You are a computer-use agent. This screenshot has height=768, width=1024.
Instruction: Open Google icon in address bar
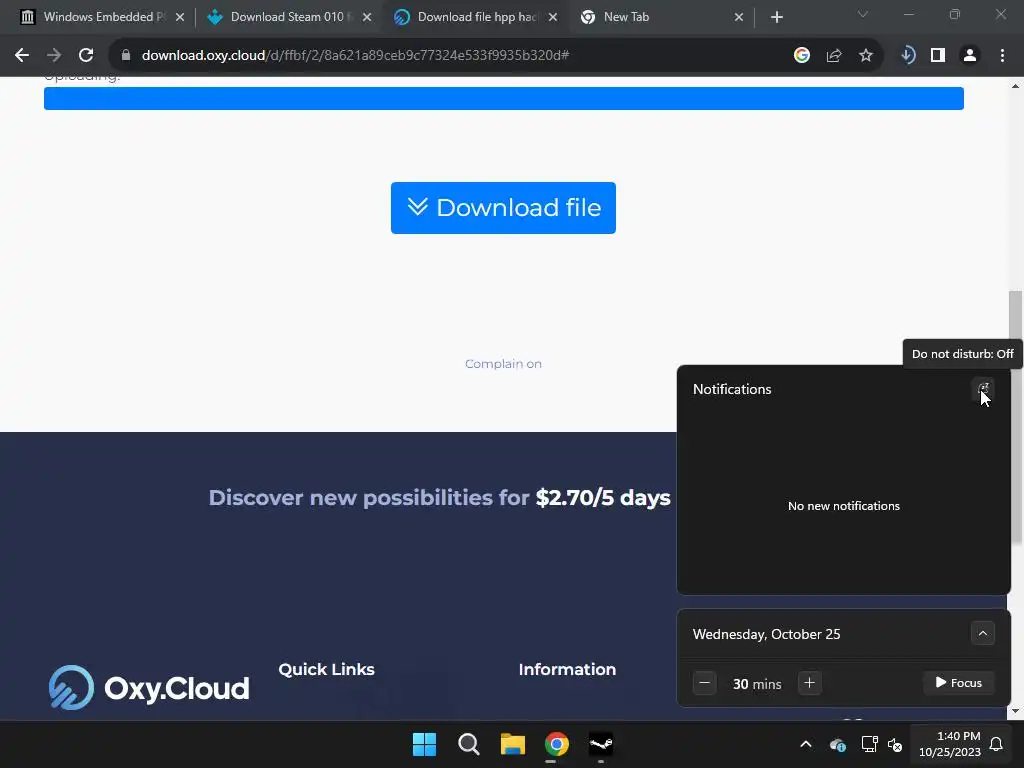coord(802,56)
